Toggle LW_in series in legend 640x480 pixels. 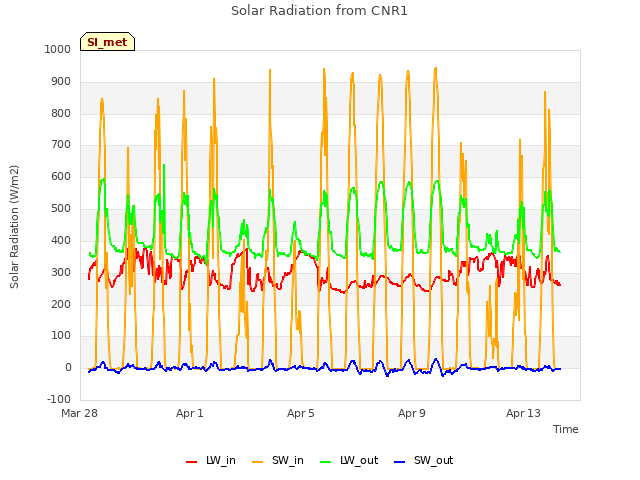click(x=211, y=460)
